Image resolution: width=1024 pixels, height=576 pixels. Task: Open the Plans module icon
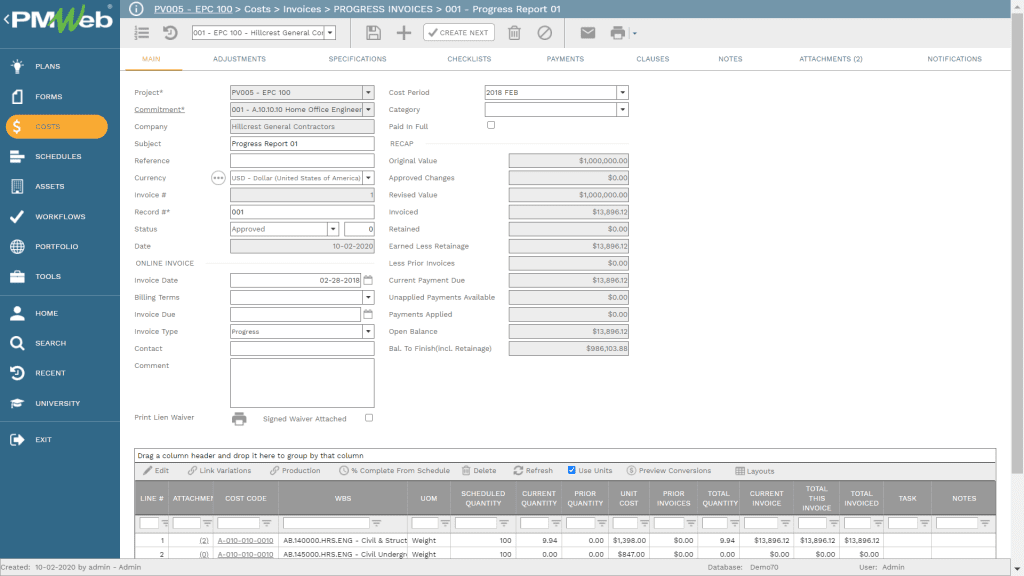pyautogui.click(x=18, y=66)
